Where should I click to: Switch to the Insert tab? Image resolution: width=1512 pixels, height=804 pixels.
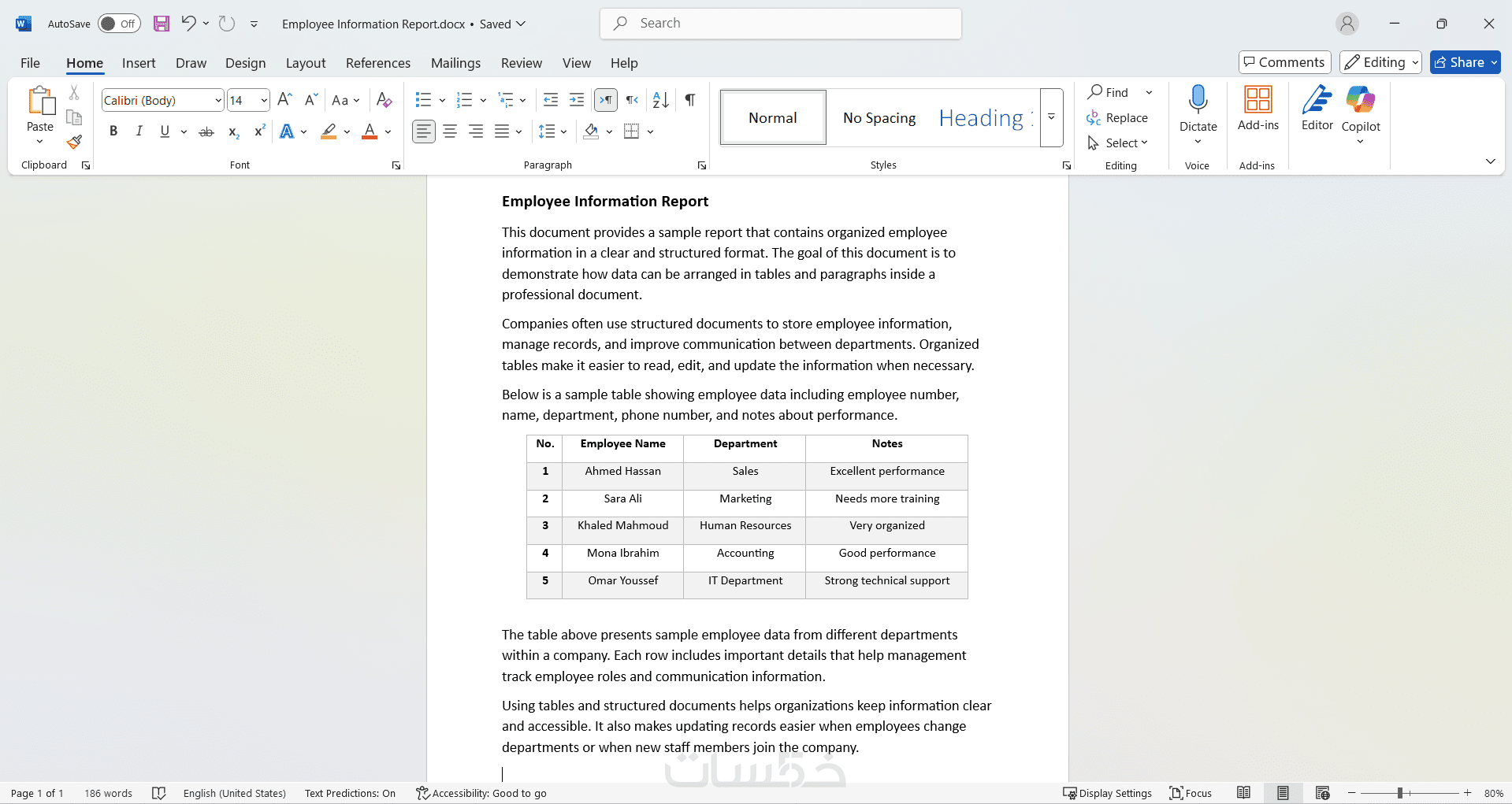pos(139,63)
